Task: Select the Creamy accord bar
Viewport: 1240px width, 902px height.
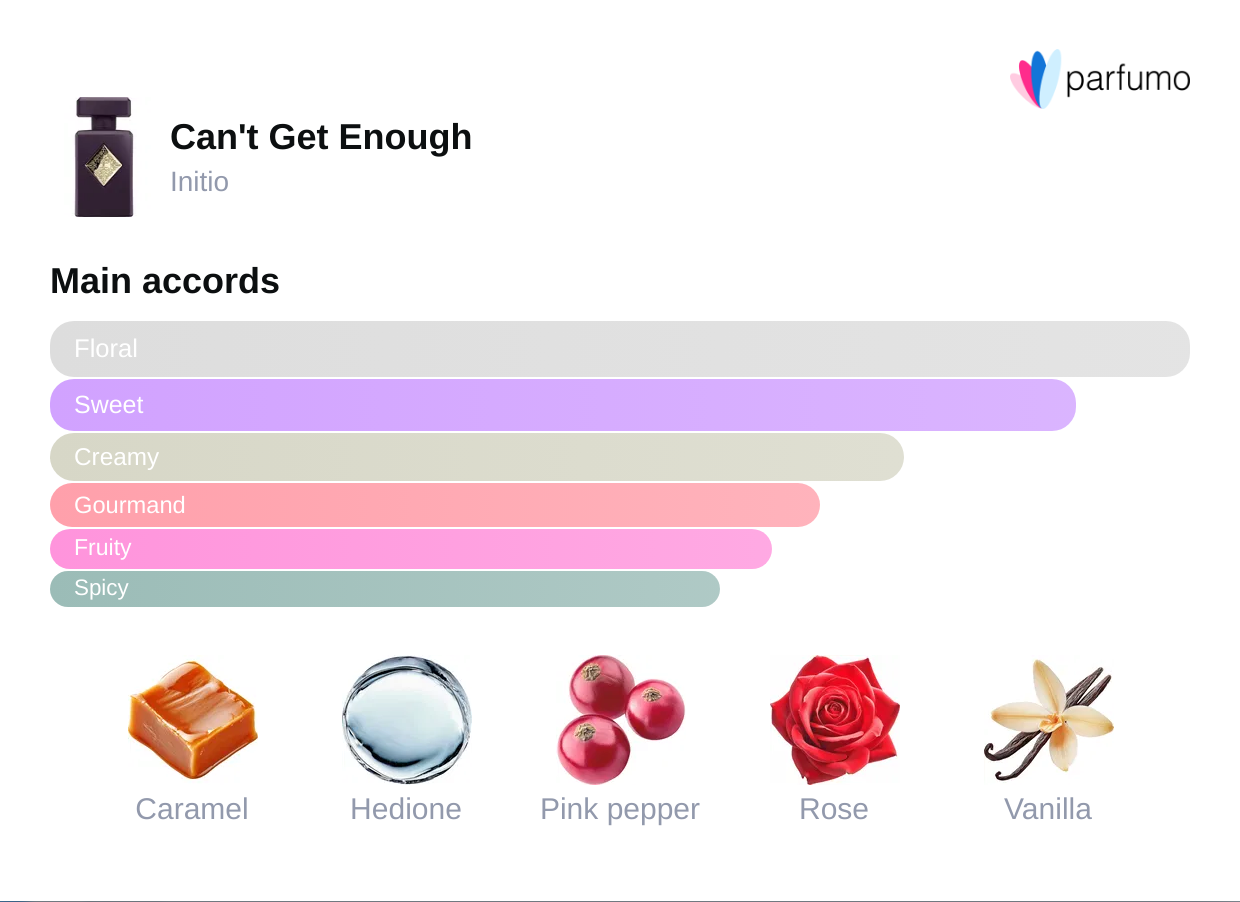Action: click(x=476, y=457)
